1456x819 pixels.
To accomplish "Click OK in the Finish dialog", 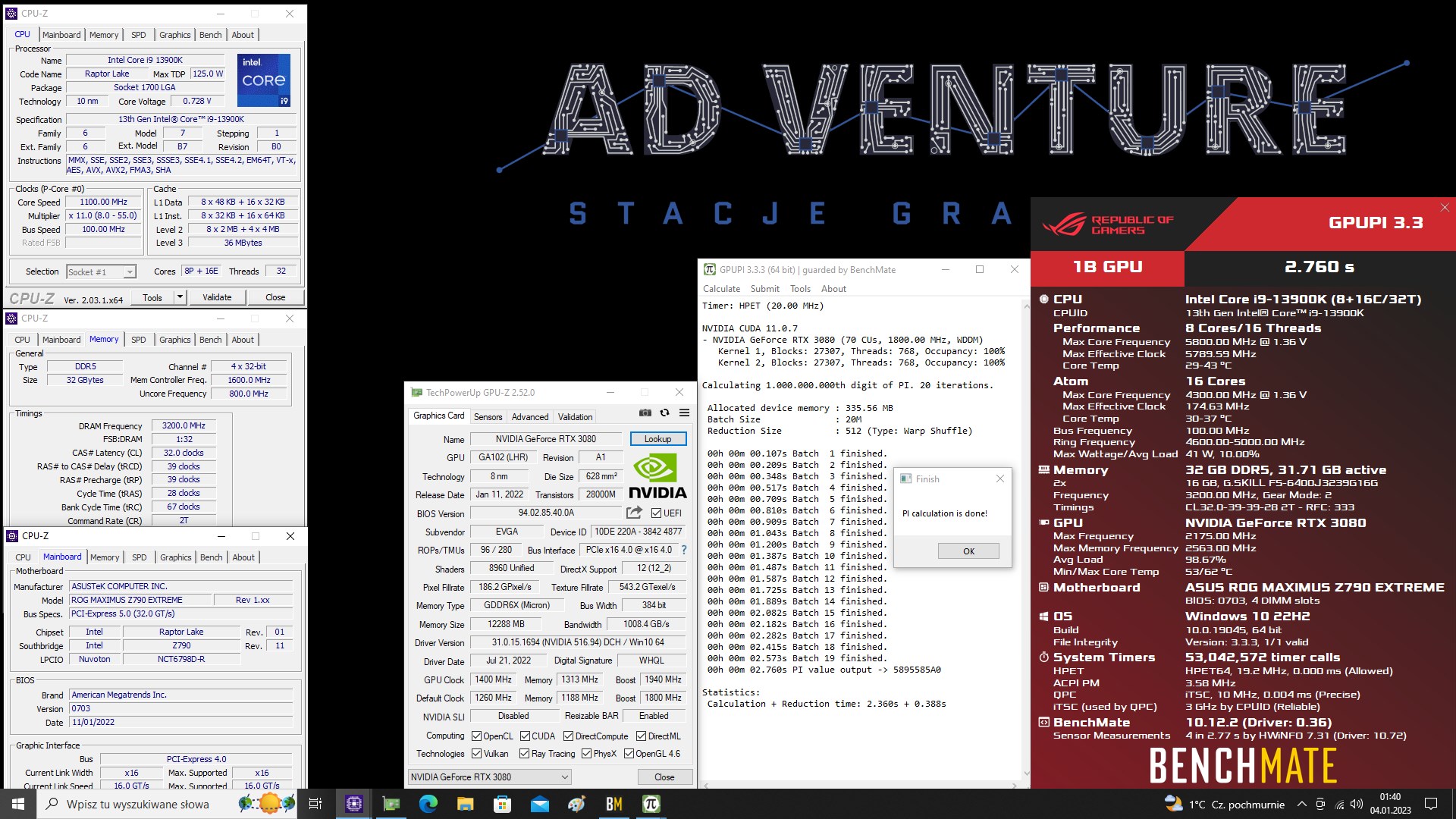I will pos(968,551).
